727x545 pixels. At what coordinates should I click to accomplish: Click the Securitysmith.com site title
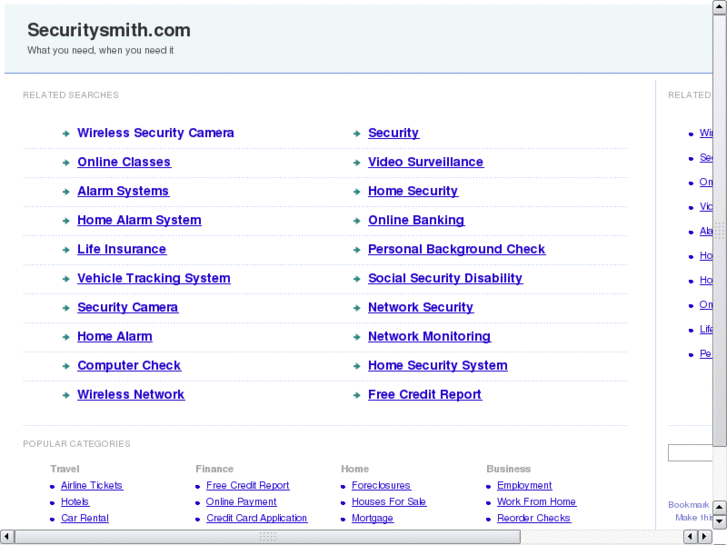108,30
